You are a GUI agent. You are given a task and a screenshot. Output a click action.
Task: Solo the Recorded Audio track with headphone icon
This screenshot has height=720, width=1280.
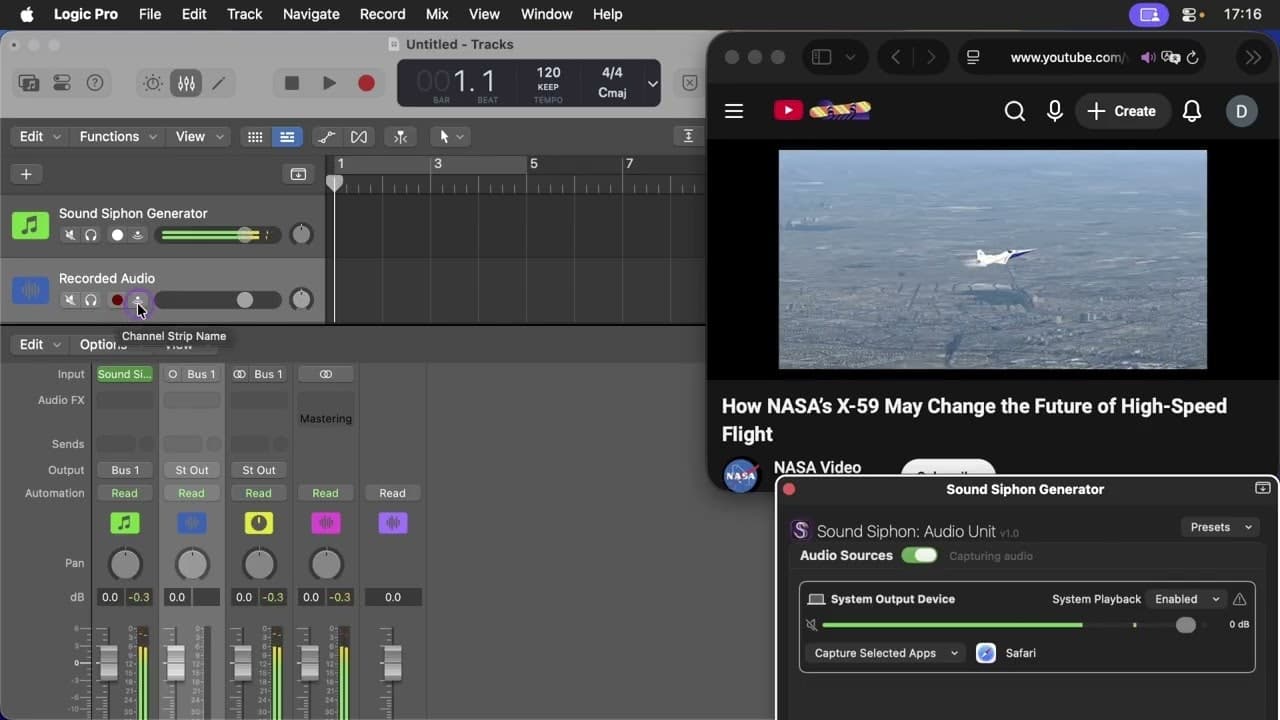pos(91,300)
